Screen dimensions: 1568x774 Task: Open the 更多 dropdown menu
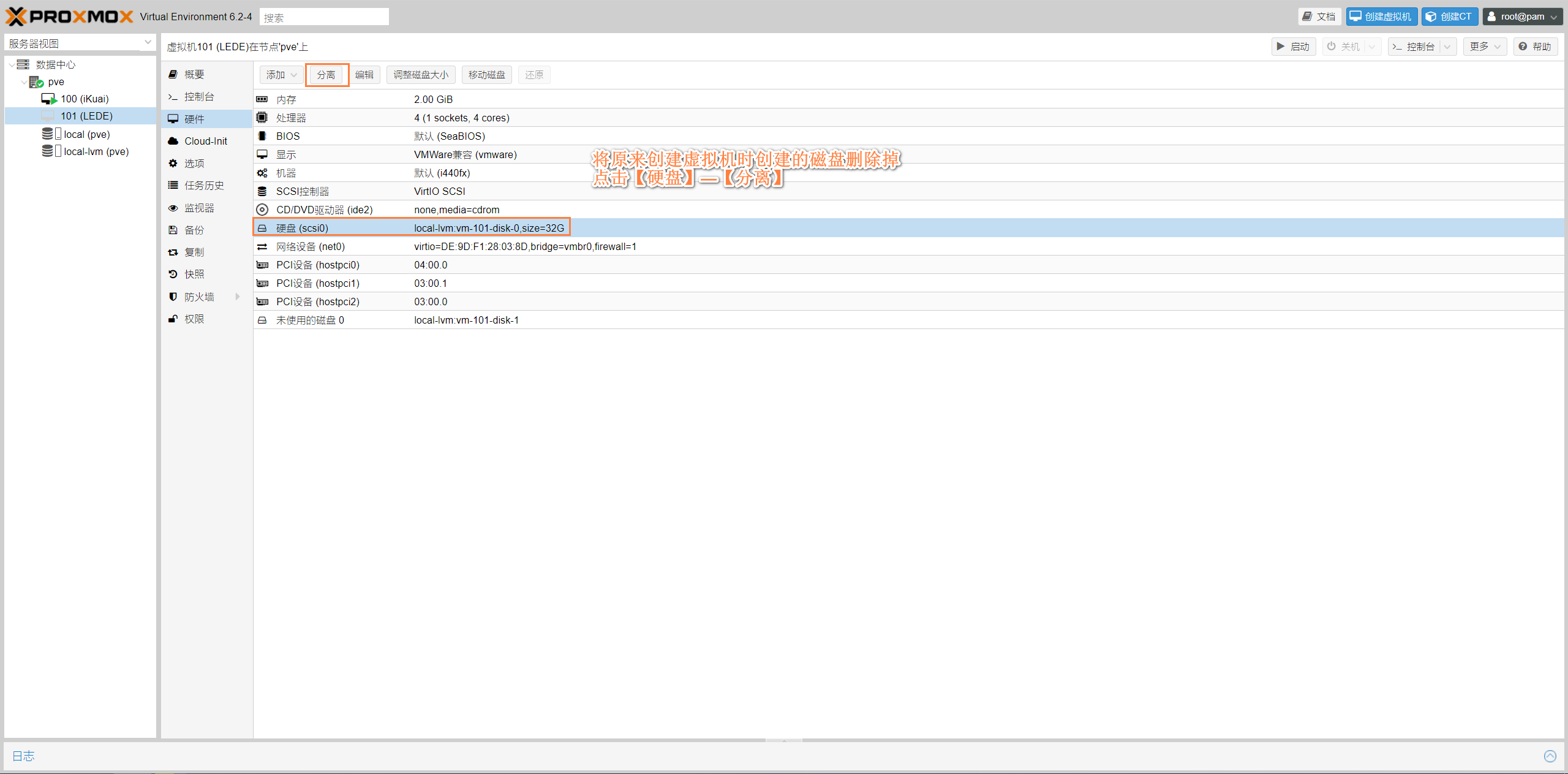pyautogui.click(x=1485, y=47)
